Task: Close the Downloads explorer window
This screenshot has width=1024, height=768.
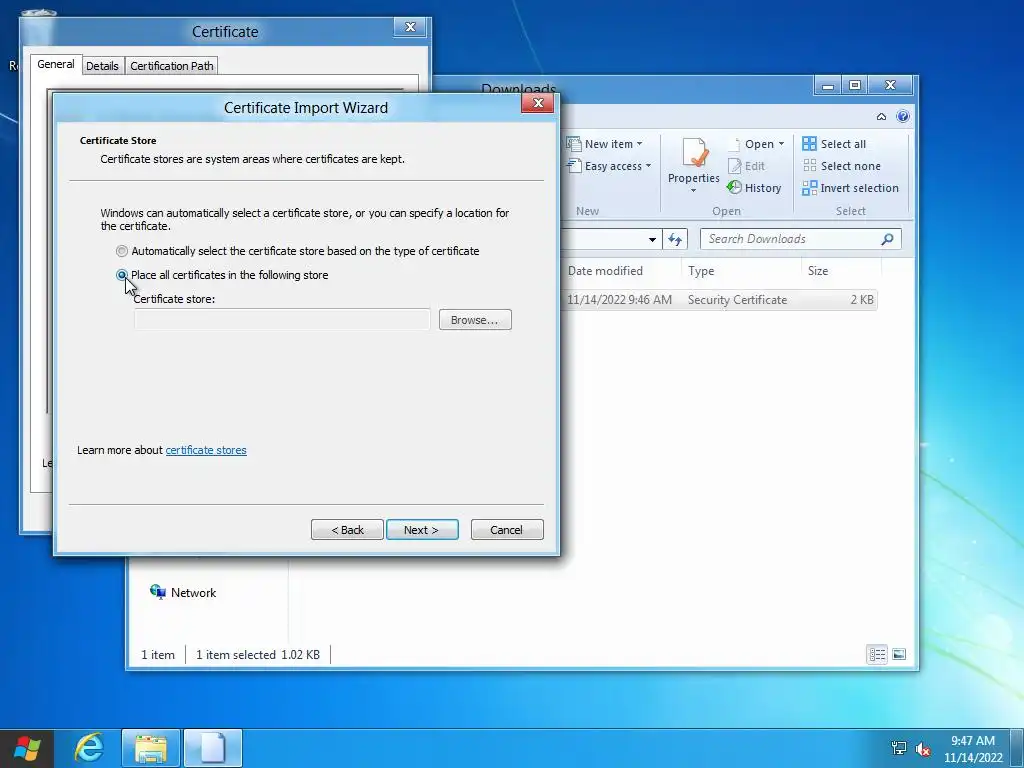Action: coord(889,86)
